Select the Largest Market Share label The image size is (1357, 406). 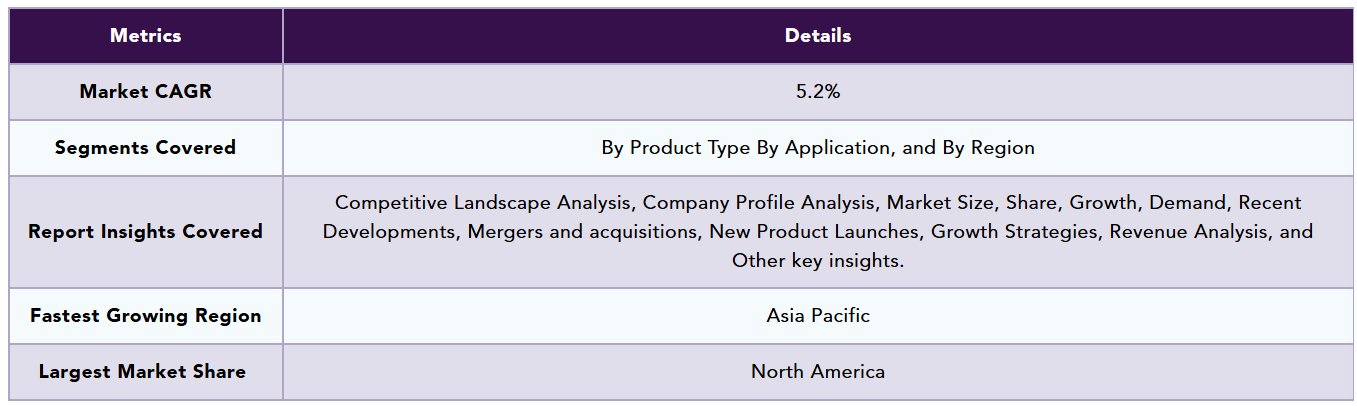point(146,372)
